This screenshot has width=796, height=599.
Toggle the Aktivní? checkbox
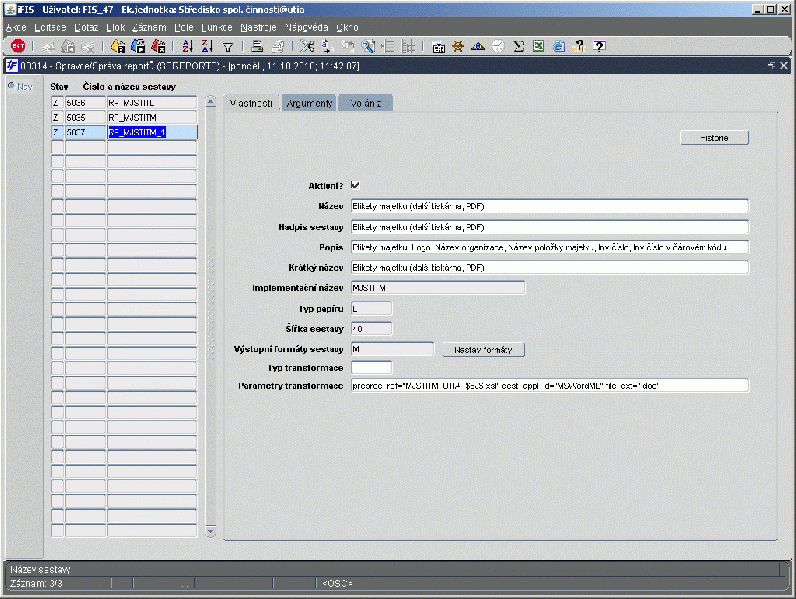(355, 185)
